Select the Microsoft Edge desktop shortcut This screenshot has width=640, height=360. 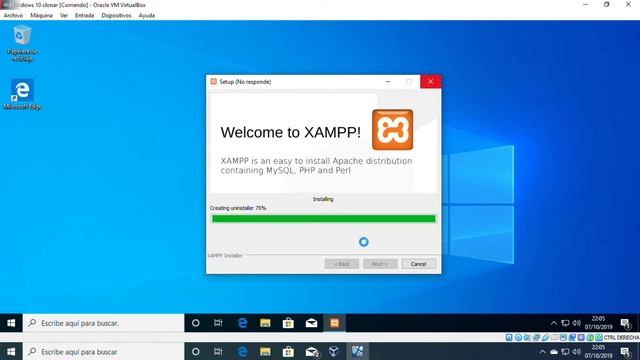click(x=22, y=94)
